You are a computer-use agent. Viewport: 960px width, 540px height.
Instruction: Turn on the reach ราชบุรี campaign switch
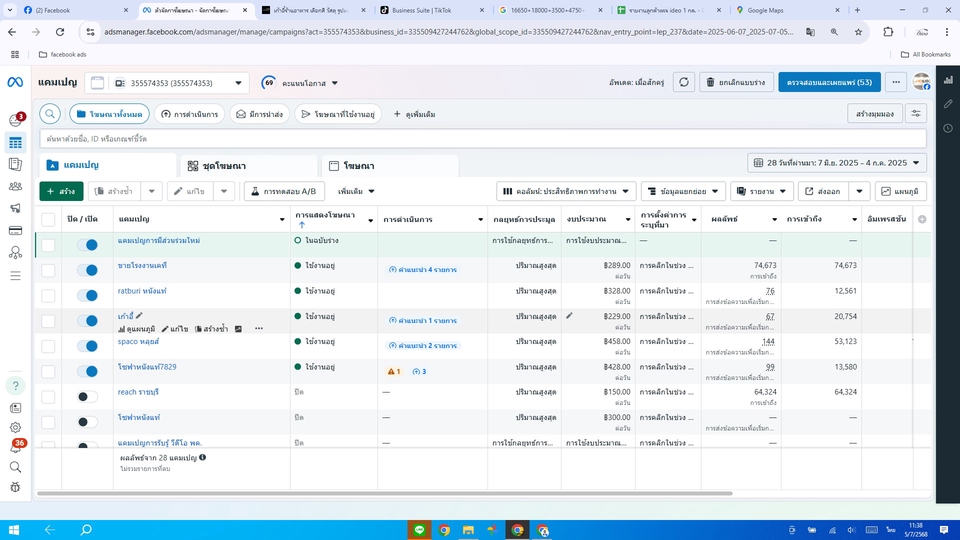88,397
